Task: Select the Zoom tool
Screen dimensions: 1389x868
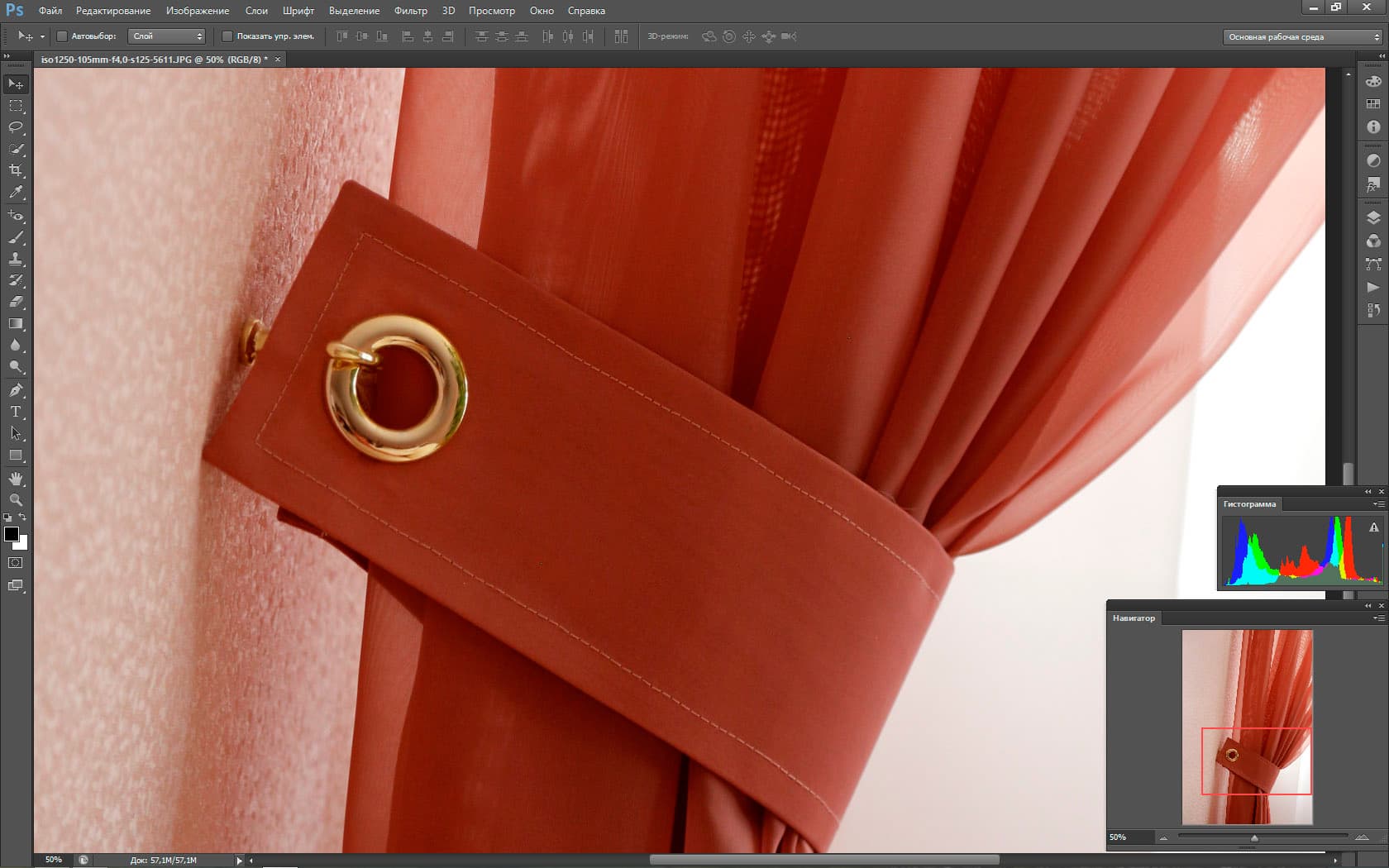Action: pos(16,500)
